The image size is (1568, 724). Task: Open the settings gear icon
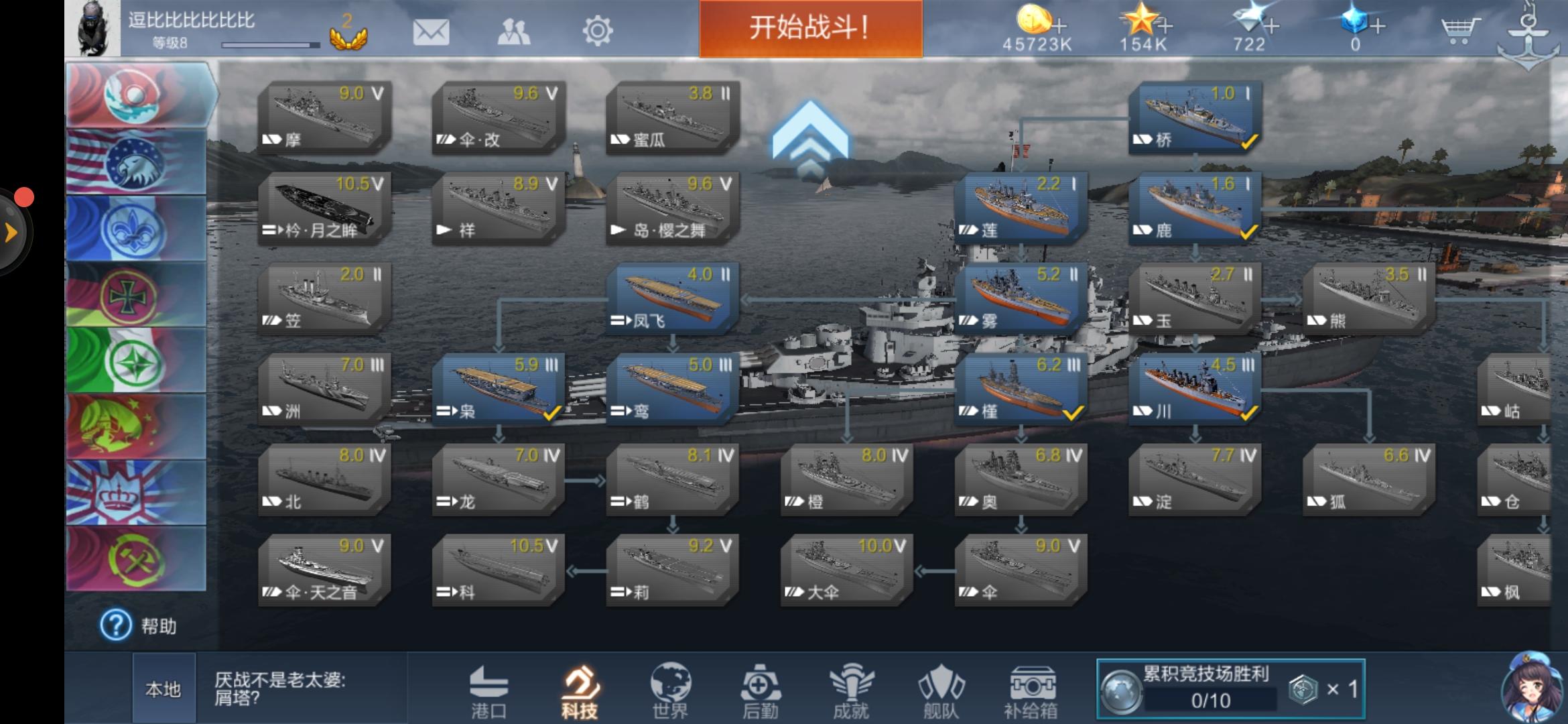click(597, 31)
